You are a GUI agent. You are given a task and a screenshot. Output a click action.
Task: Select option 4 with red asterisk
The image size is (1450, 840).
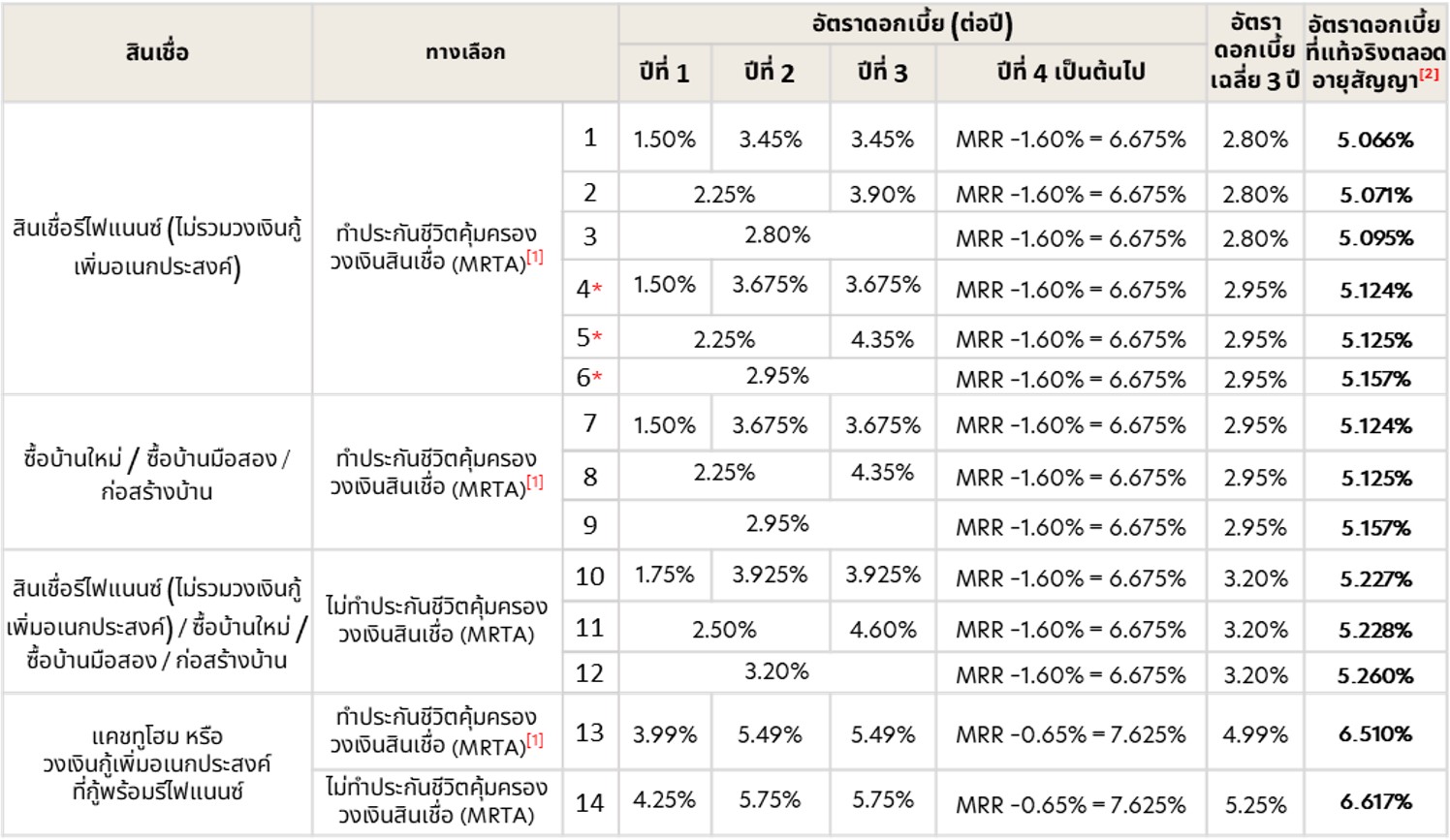tap(590, 288)
